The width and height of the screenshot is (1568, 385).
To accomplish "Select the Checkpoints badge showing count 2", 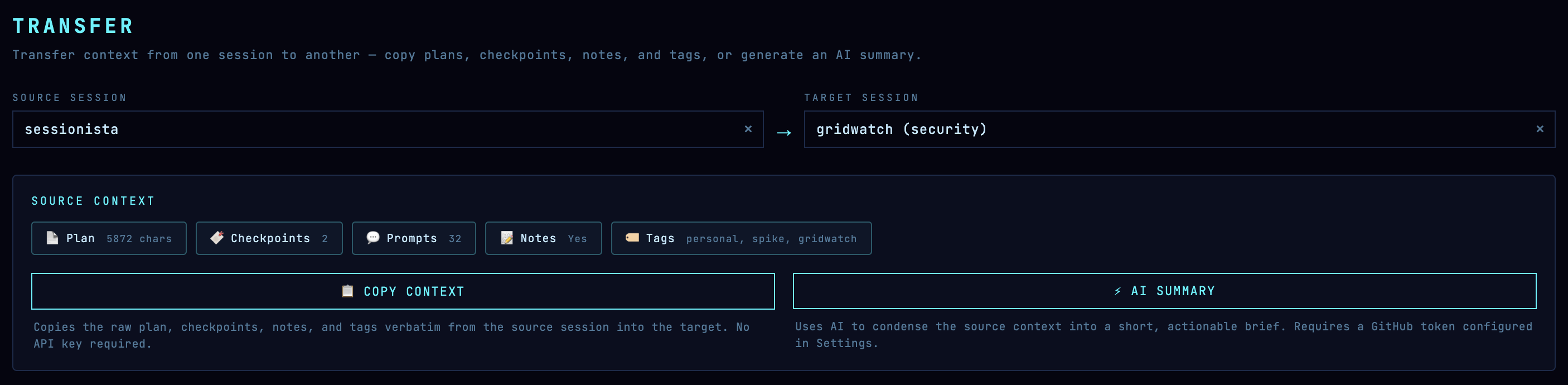I will click(268, 238).
